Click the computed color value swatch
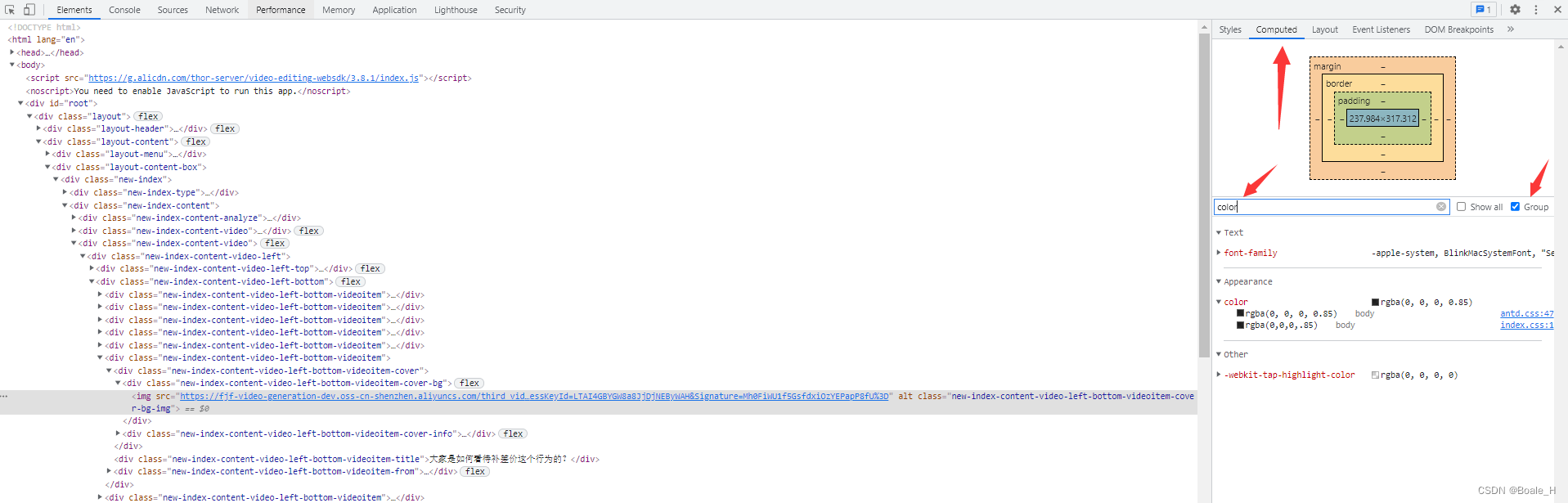Image resolution: width=1568 pixels, height=503 pixels. [1375, 302]
